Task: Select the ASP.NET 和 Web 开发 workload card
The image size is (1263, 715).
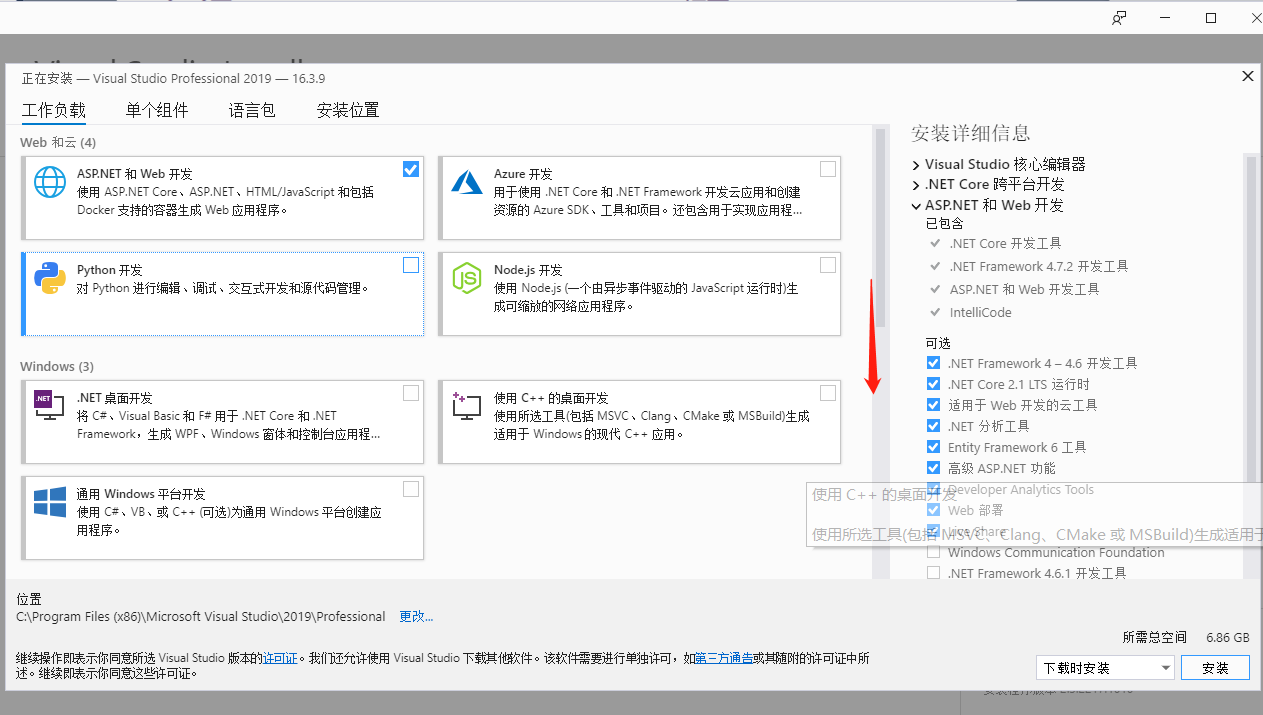Action: (222, 197)
